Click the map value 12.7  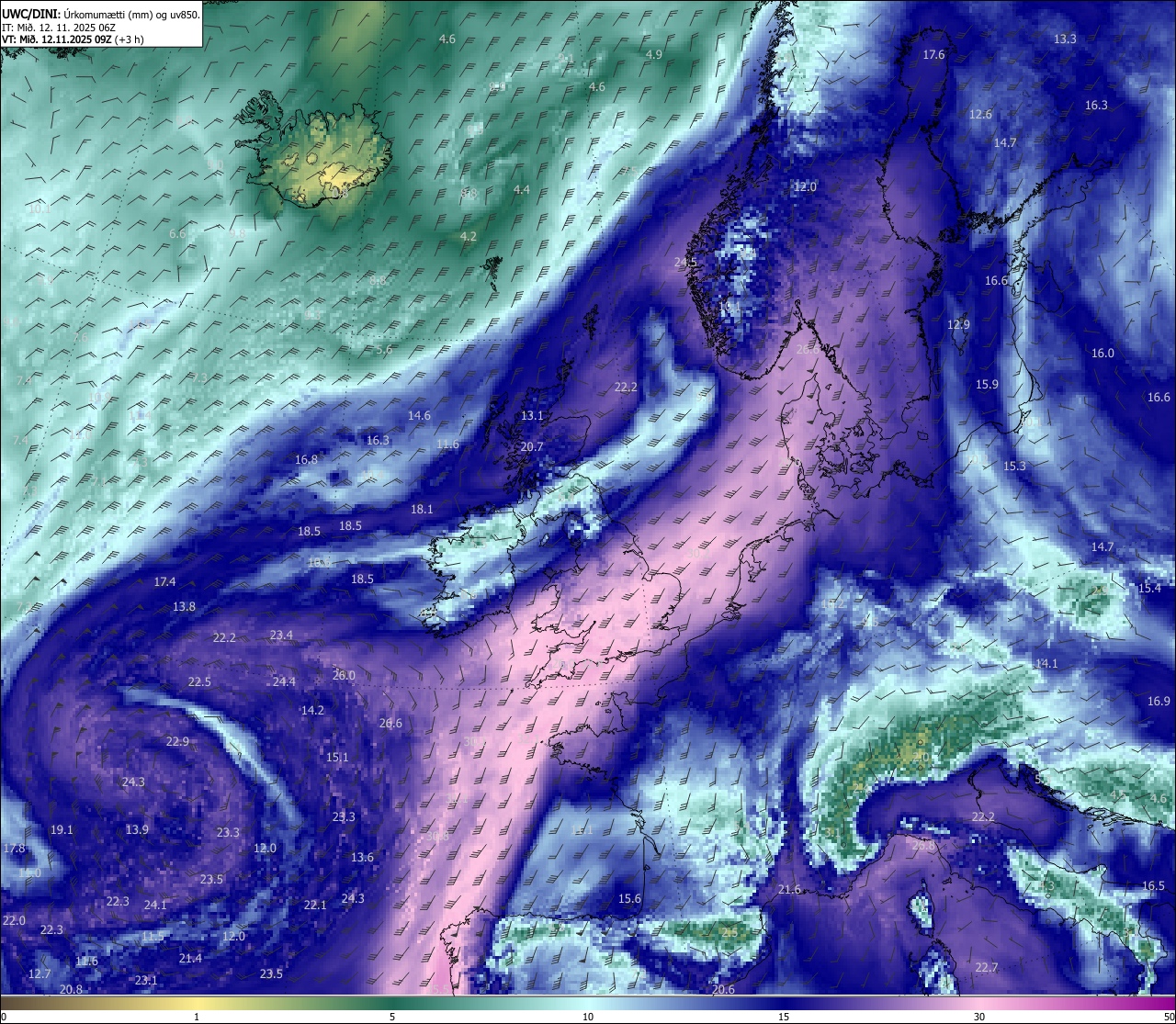(40, 973)
